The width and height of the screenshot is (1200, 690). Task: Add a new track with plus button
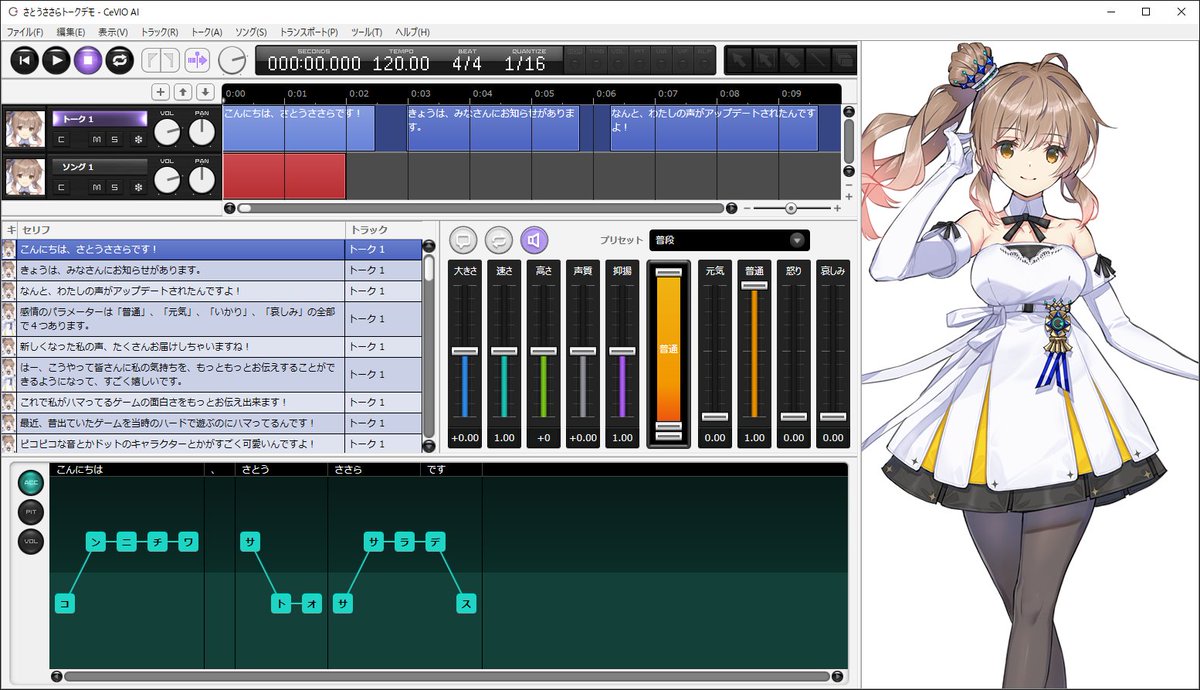point(161,92)
